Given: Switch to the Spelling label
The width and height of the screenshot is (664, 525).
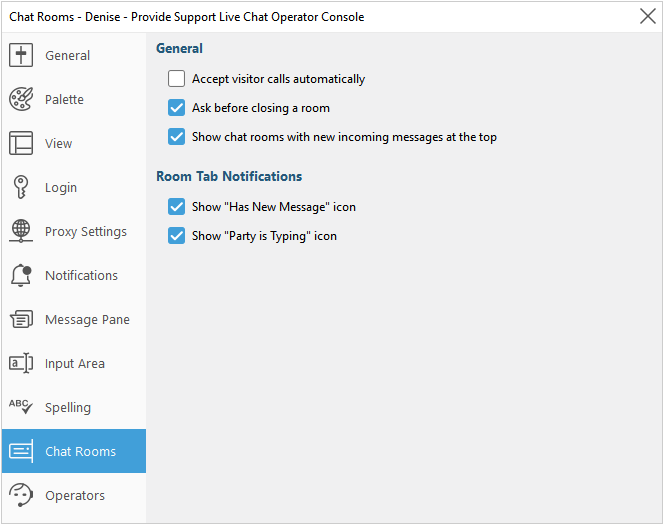Looking at the screenshot, I should (x=68, y=408).
